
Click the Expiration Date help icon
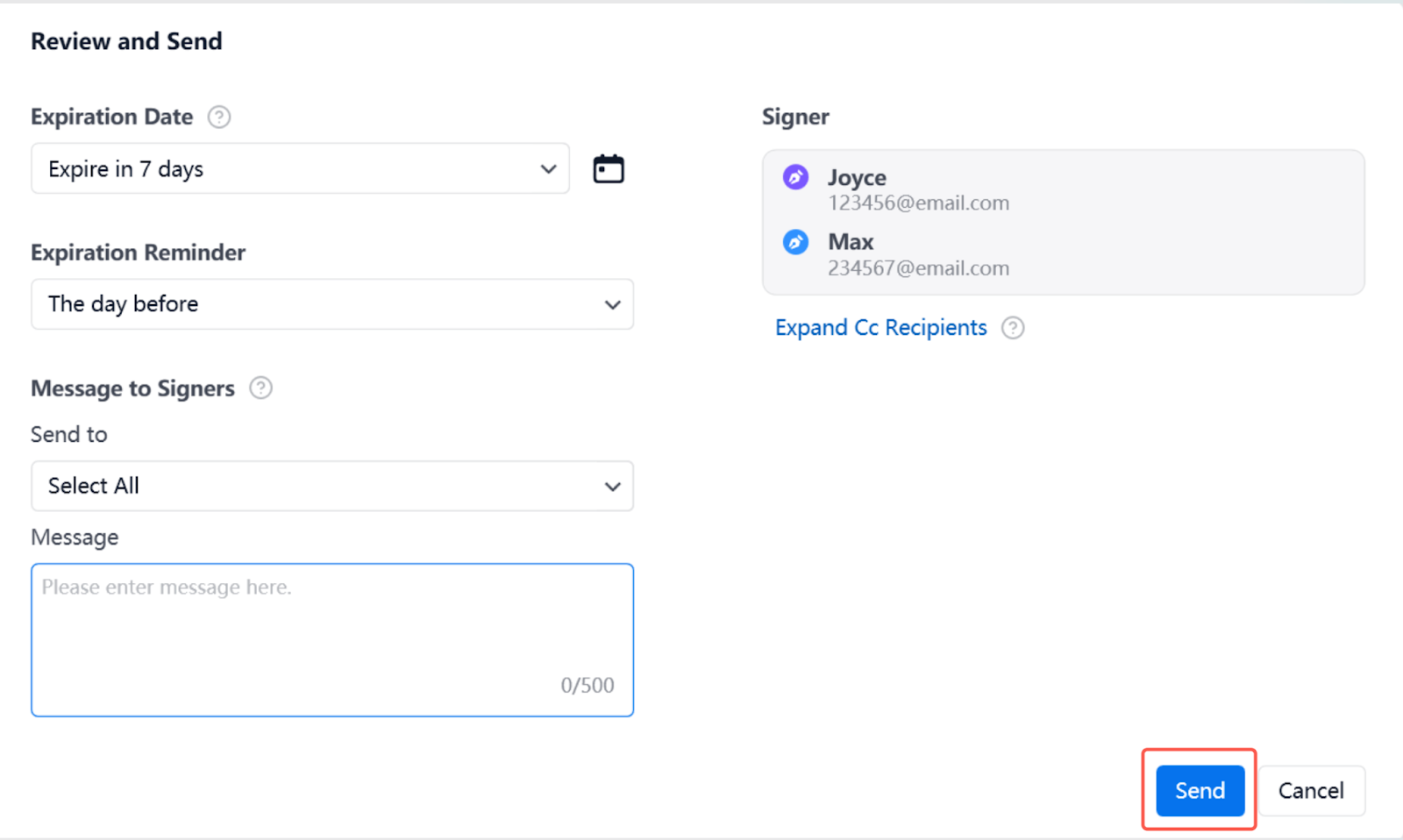(219, 117)
